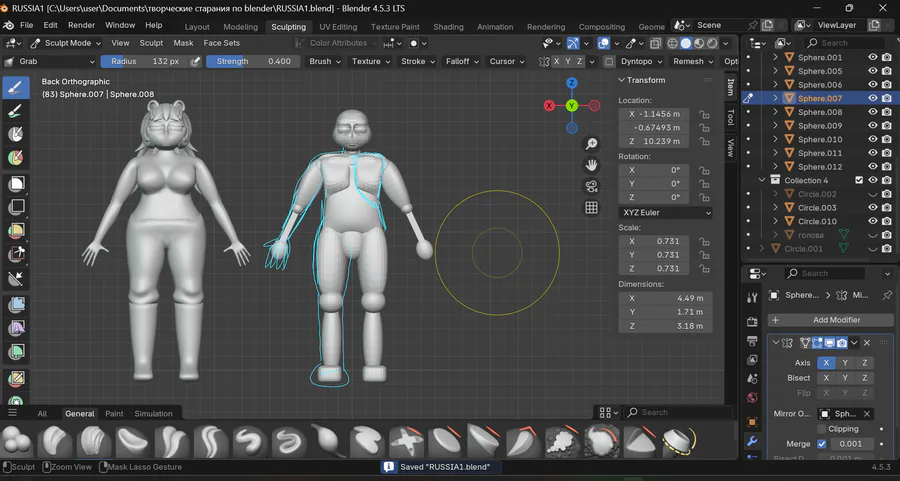Hide Sphere.001 with its eye icon
The width and height of the screenshot is (900, 481).
[873, 57]
